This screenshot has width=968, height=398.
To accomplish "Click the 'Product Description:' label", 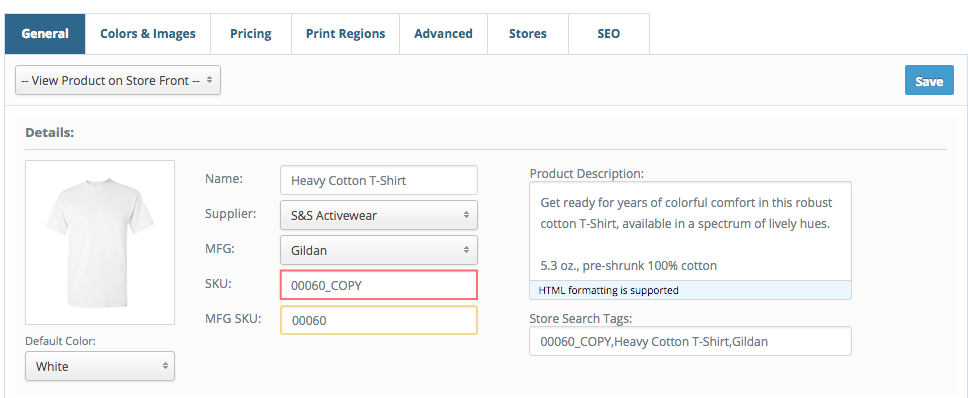I will click(586, 173).
